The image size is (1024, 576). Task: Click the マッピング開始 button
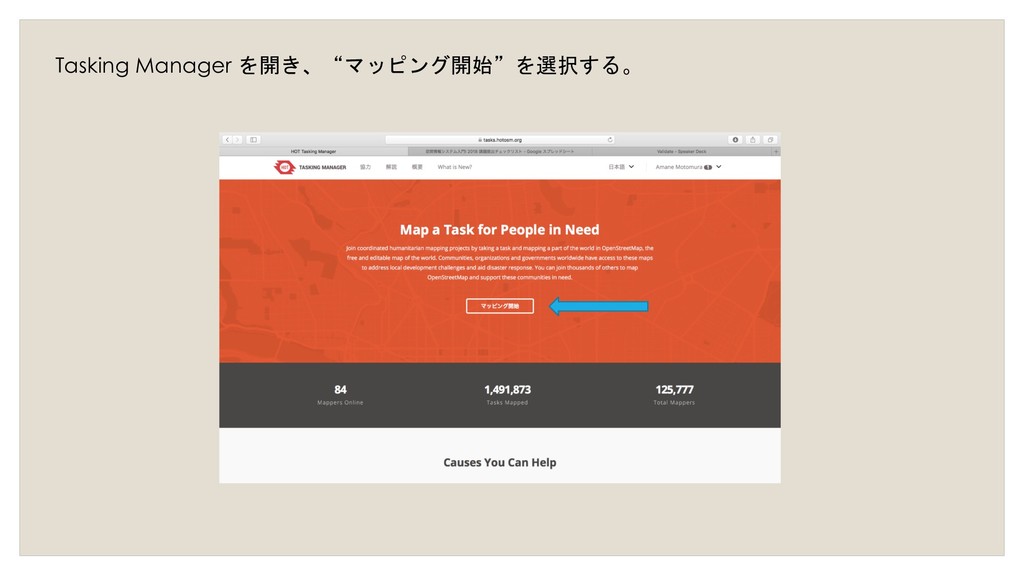[x=500, y=306]
